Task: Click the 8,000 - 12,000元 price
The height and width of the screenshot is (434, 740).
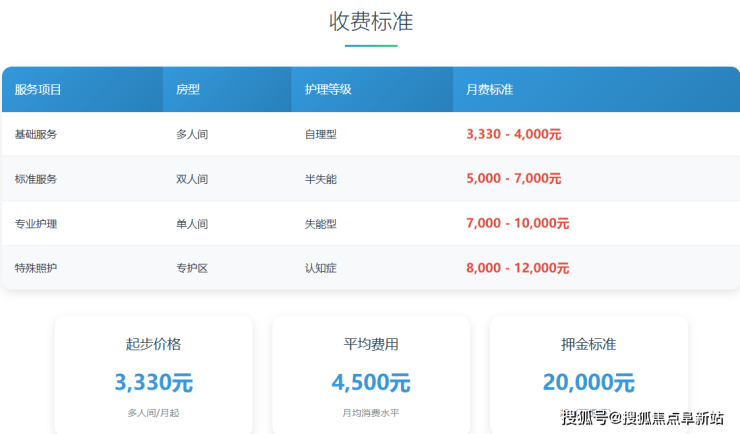Action: 517,268
